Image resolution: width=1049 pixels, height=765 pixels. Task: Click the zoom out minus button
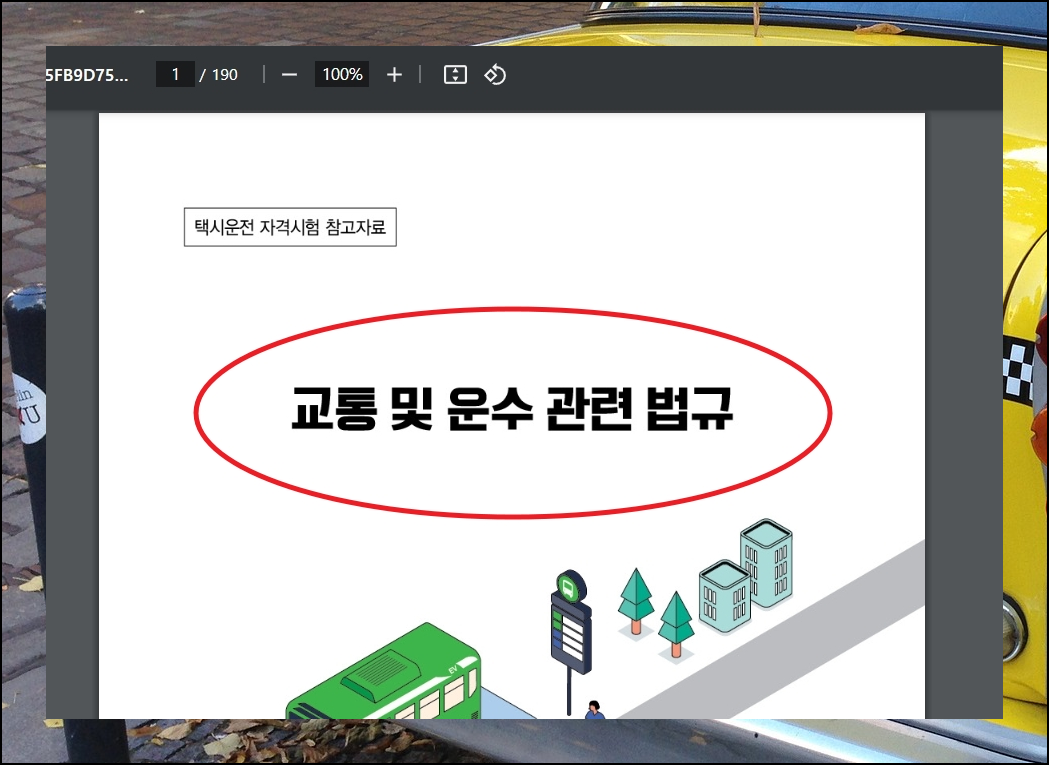click(x=289, y=75)
